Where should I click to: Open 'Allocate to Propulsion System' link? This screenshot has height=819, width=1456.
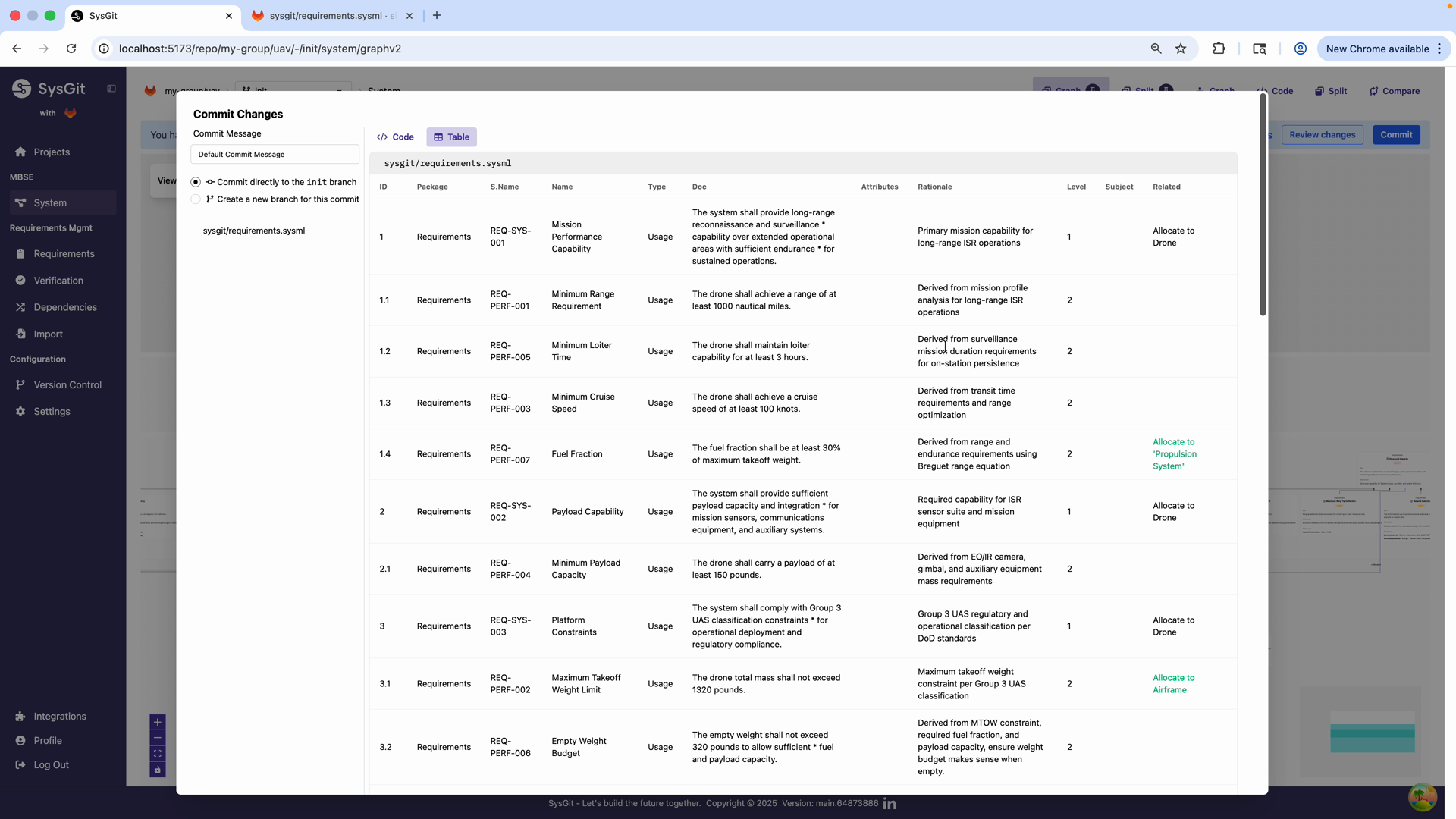[x=1174, y=453]
